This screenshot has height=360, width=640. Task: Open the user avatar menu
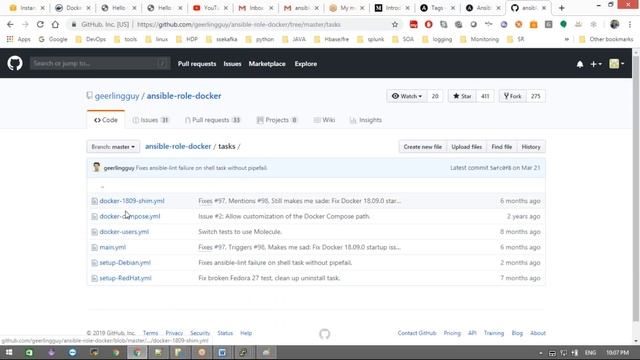[x=616, y=64]
